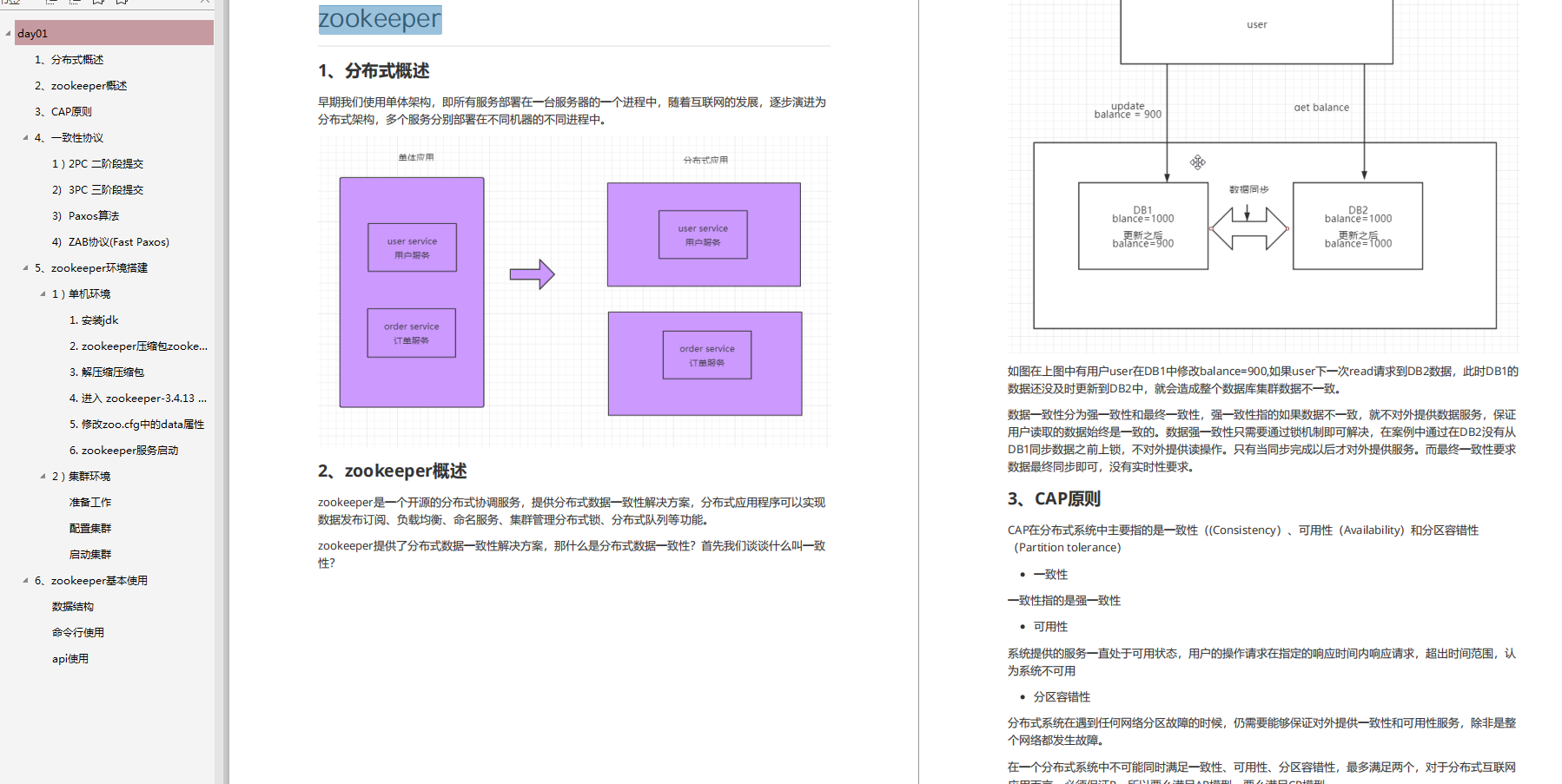1562x784 pixels.
Task: Collapse the day01 outline root node
Action: [8, 34]
